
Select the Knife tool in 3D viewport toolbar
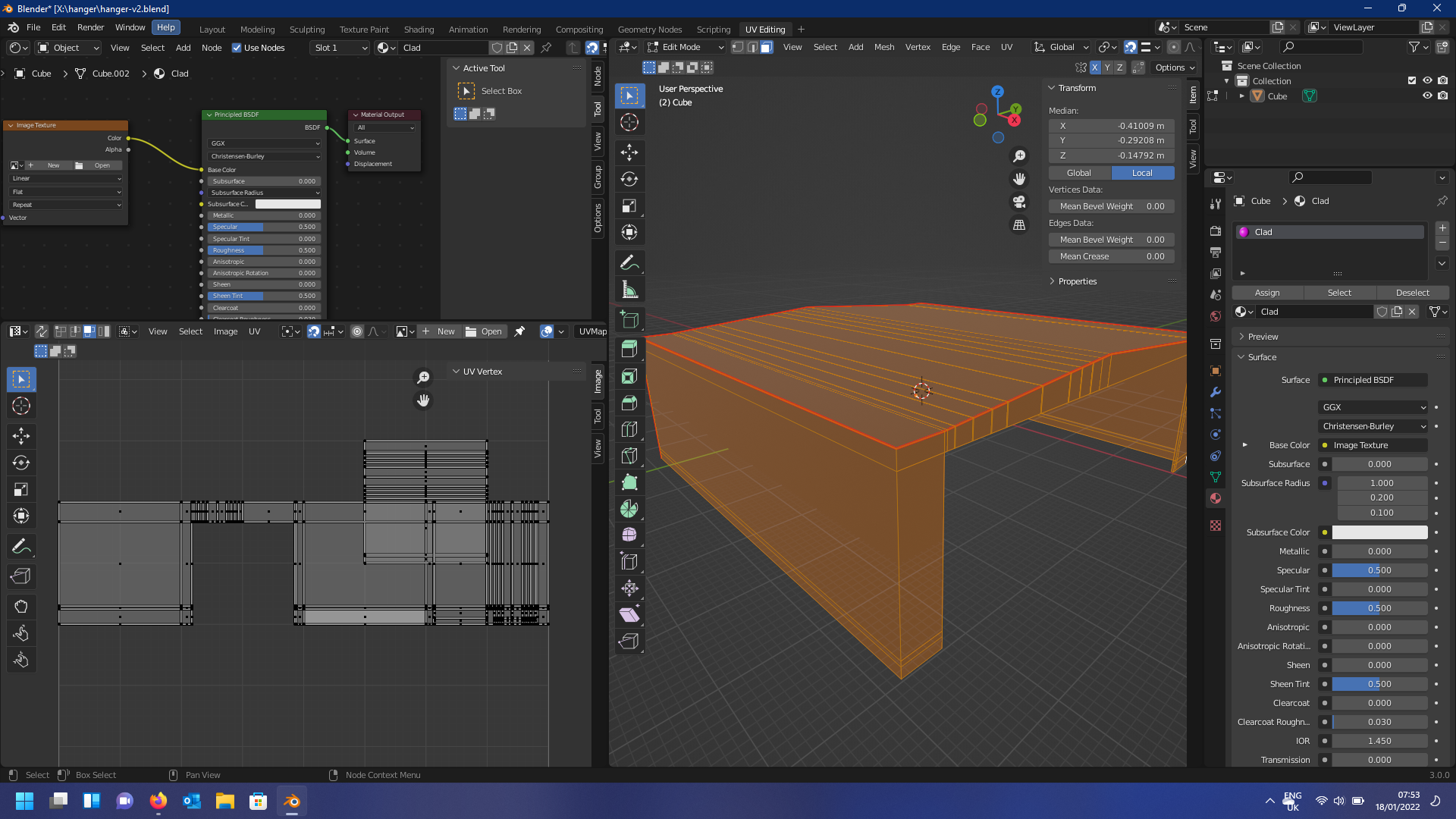click(x=629, y=456)
